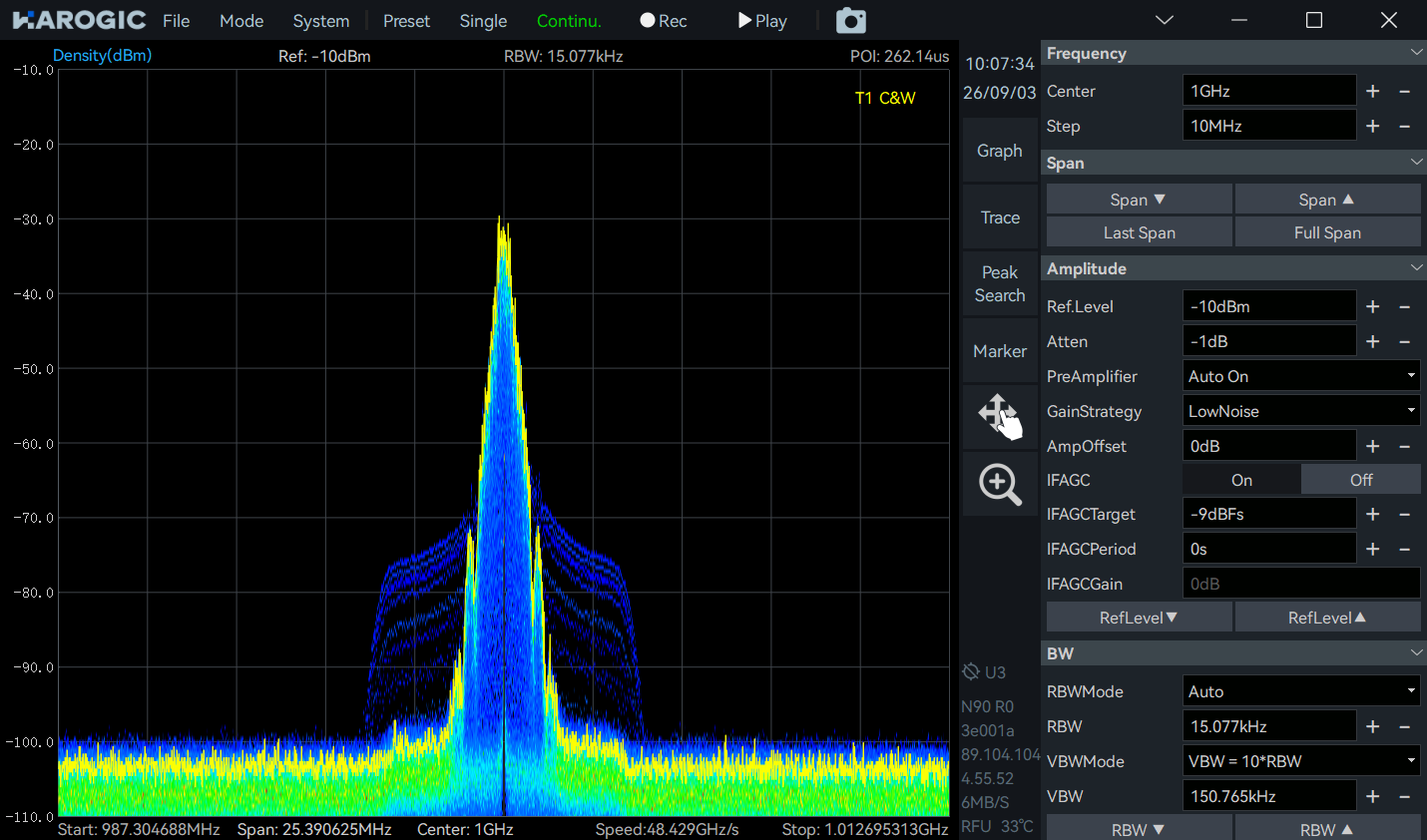Click the RefLevel down button
Viewport: 1427px width, 840px height.
pyautogui.click(x=1139, y=618)
